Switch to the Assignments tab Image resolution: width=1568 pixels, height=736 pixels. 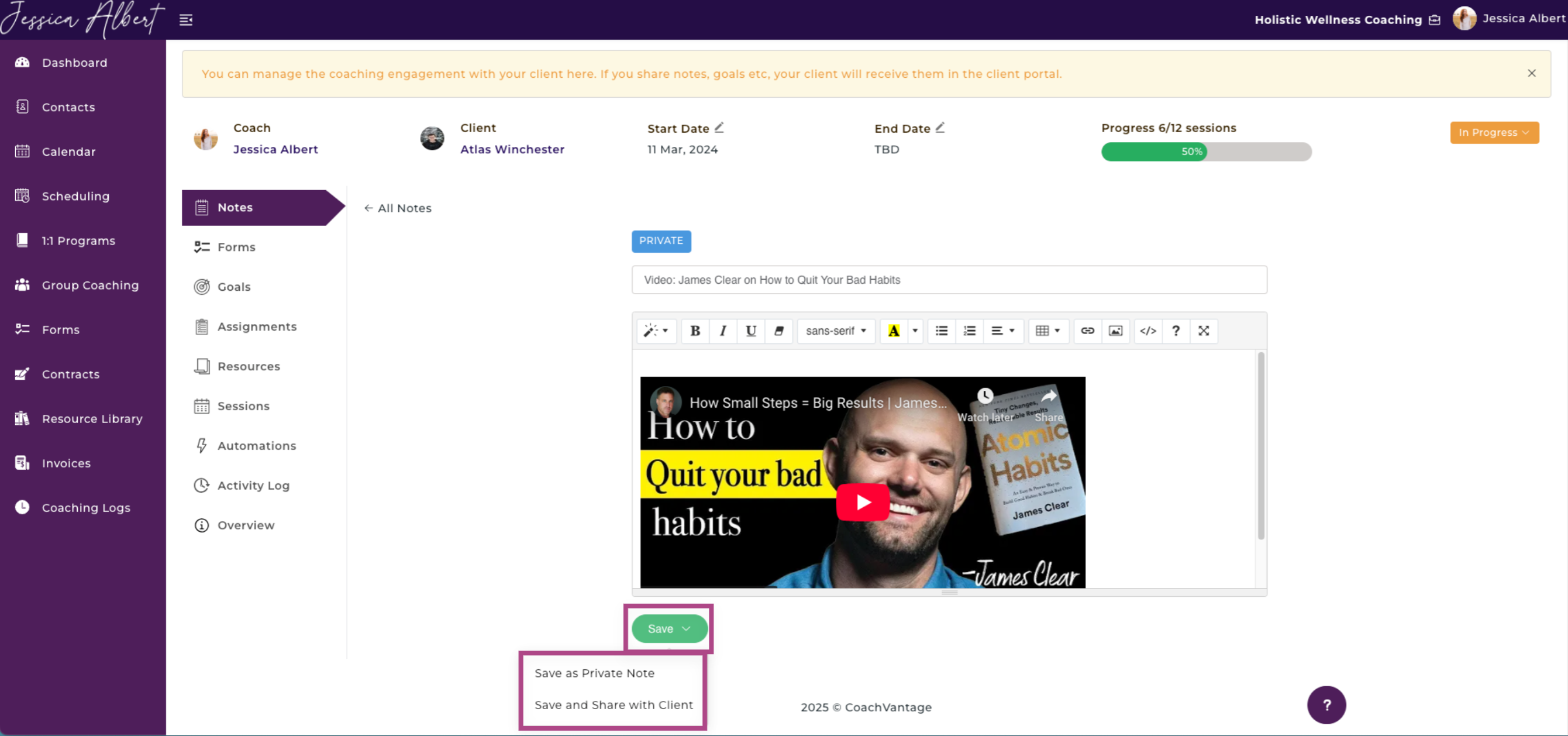tap(244, 326)
